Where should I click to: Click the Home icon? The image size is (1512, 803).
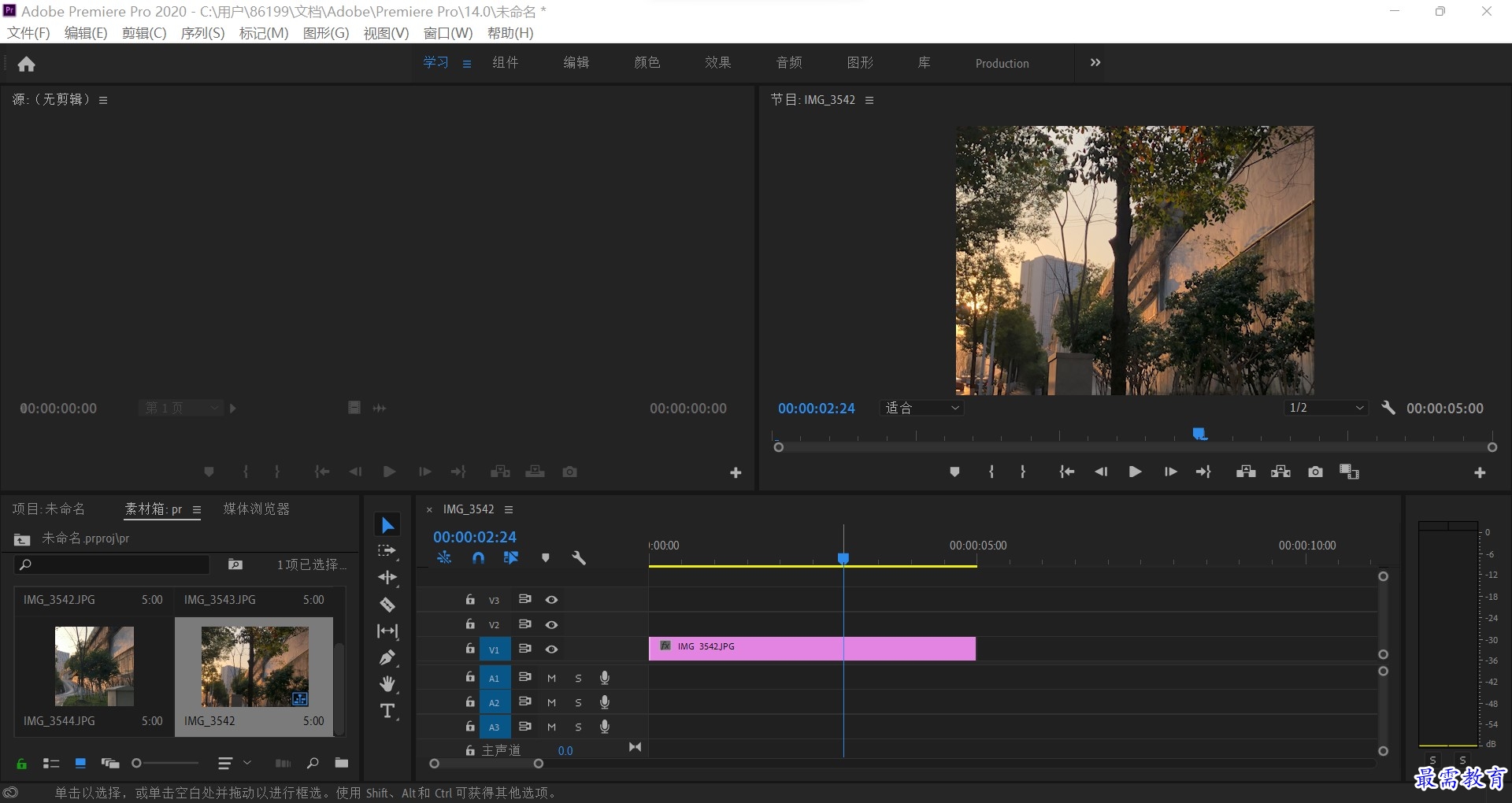pos(26,64)
